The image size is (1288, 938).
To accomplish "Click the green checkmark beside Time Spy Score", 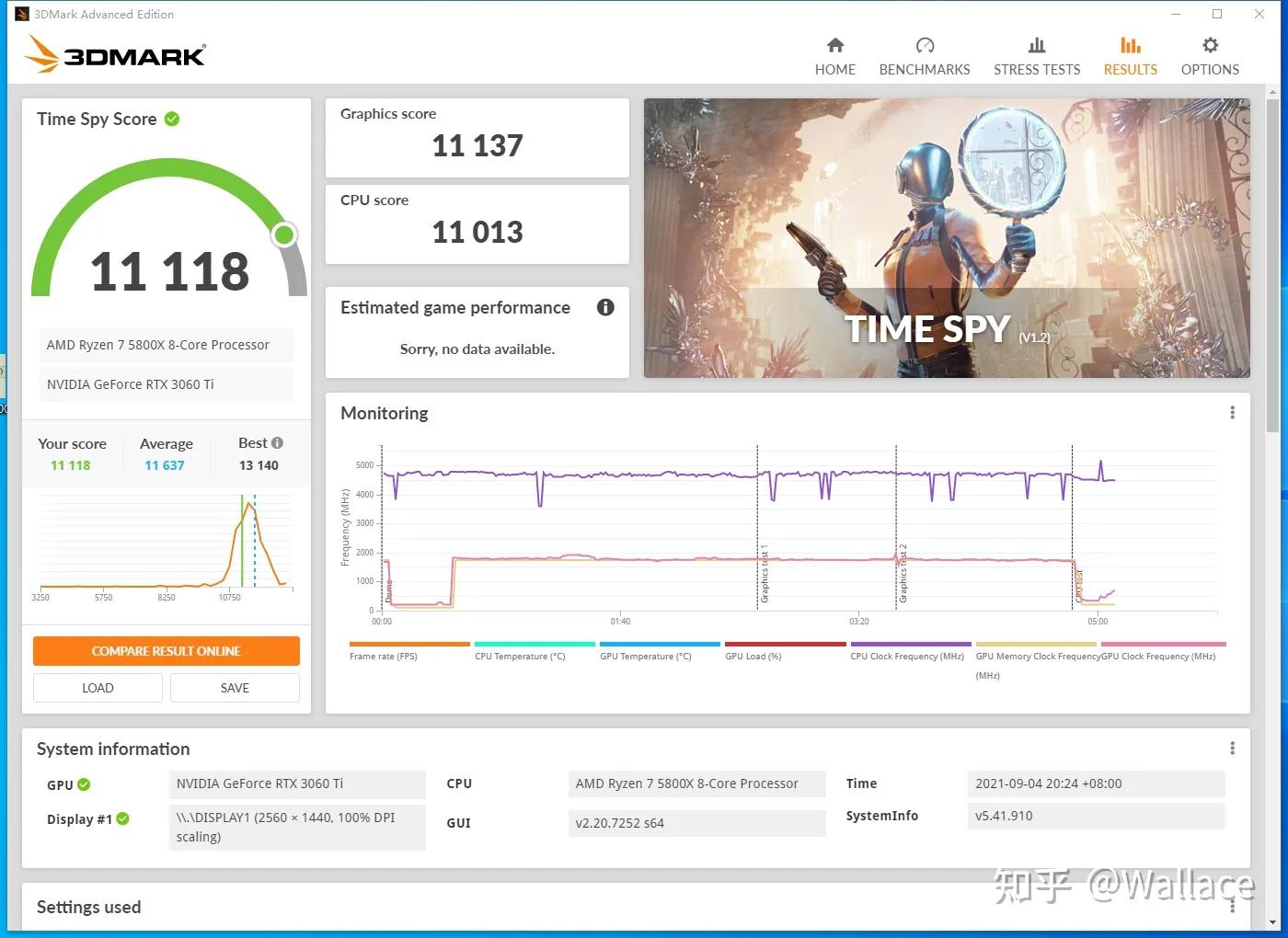I will (x=172, y=119).
